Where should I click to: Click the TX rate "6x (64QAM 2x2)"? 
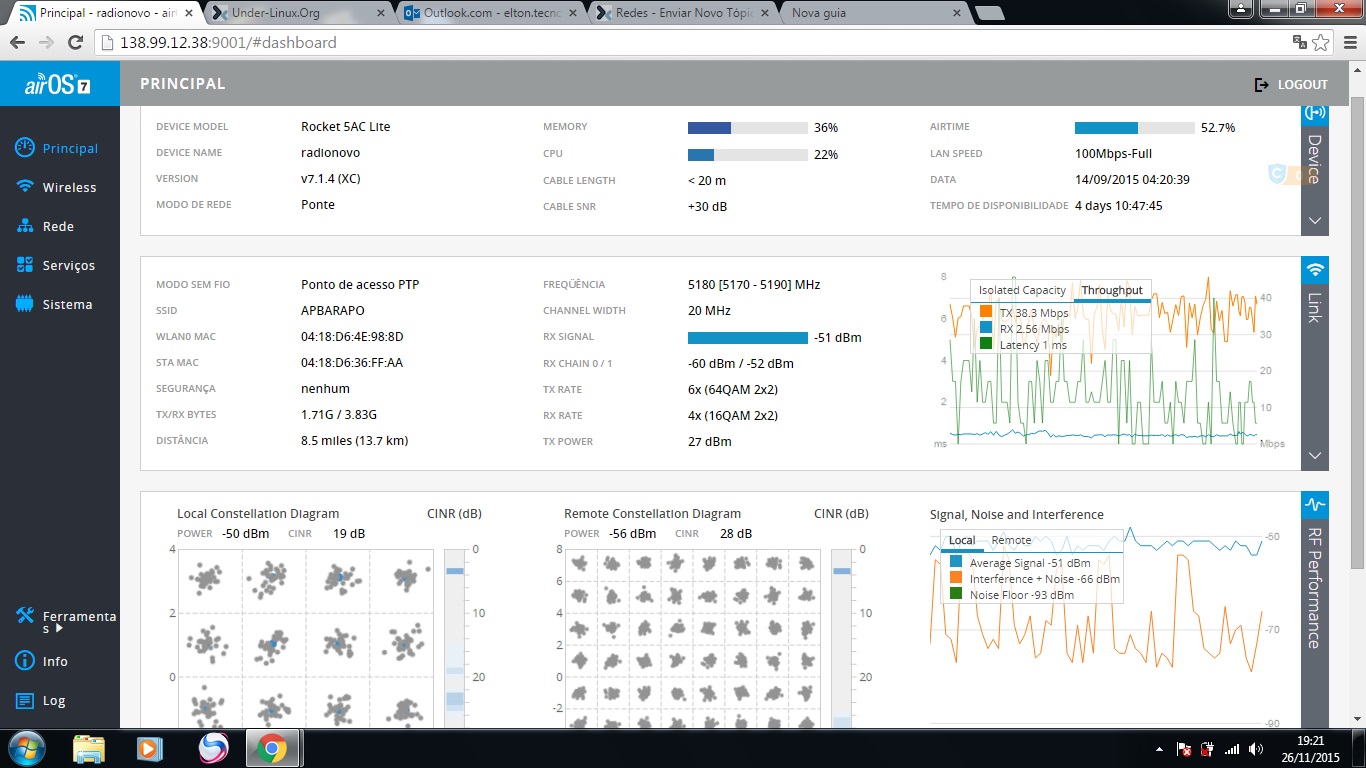pos(733,390)
